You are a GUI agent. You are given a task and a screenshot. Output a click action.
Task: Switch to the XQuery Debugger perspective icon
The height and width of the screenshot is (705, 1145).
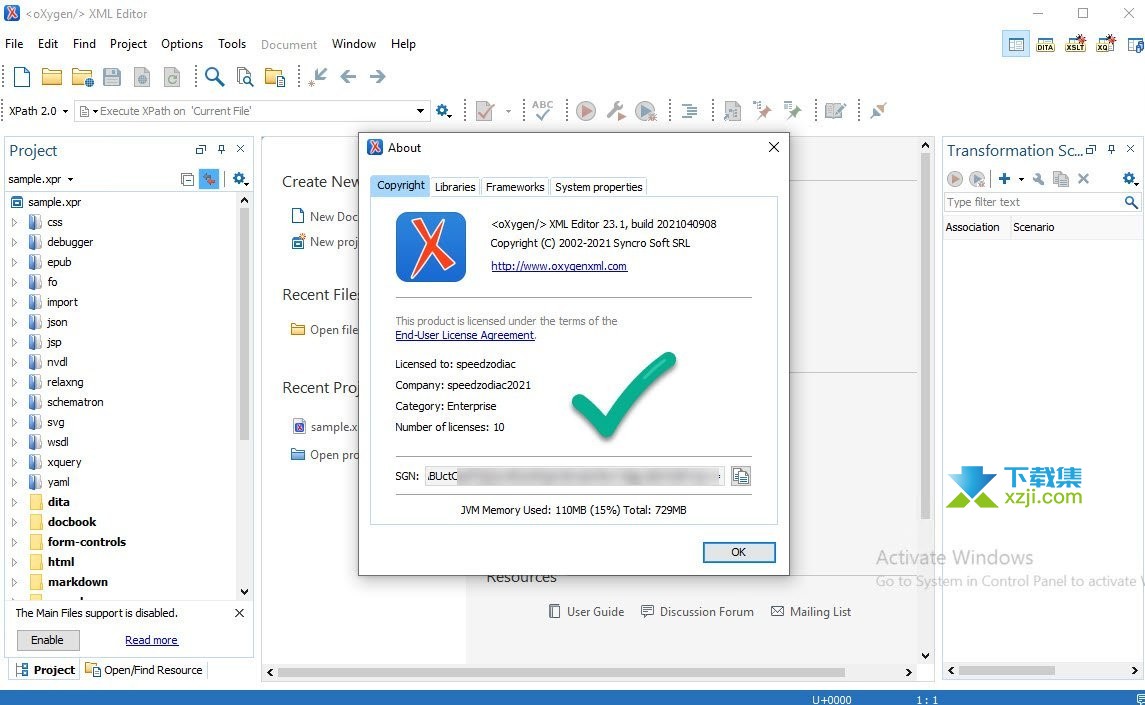1106,44
